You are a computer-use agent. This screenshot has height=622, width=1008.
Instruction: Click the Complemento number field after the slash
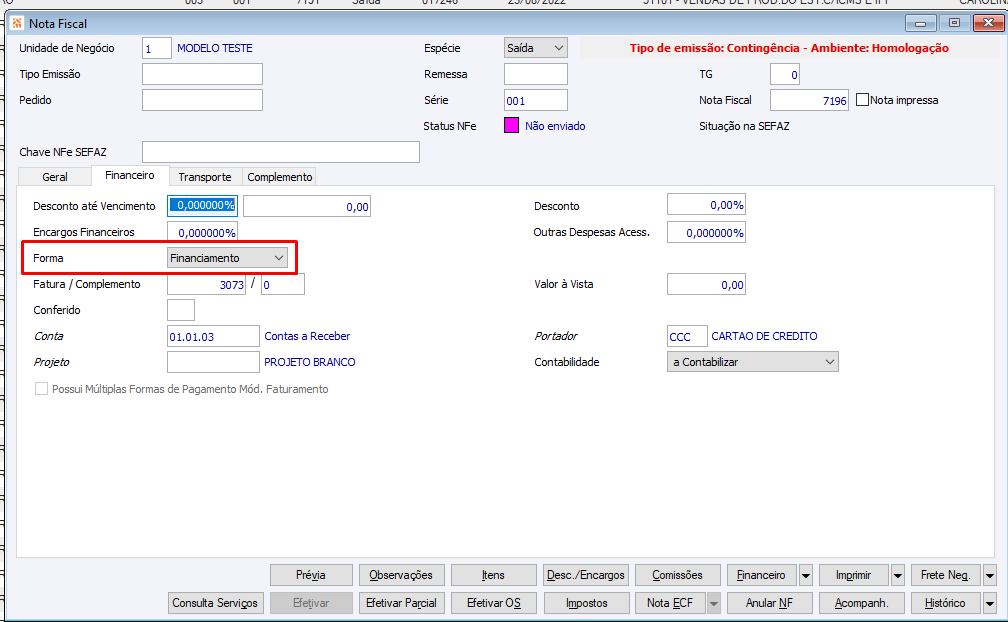click(283, 284)
